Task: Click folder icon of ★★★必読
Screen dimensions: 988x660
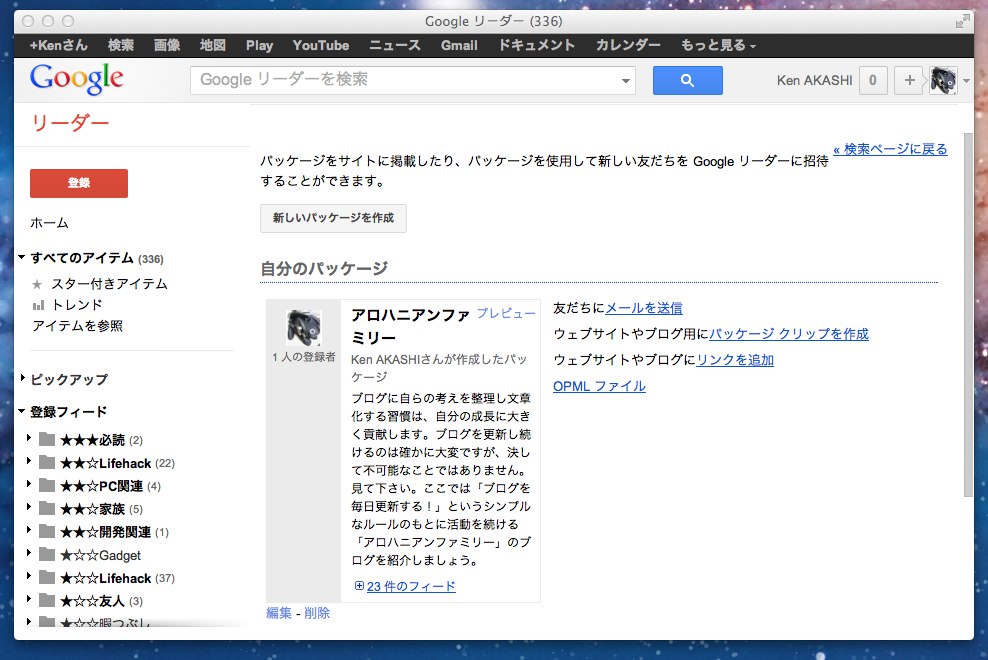Action: tap(47, 439)
